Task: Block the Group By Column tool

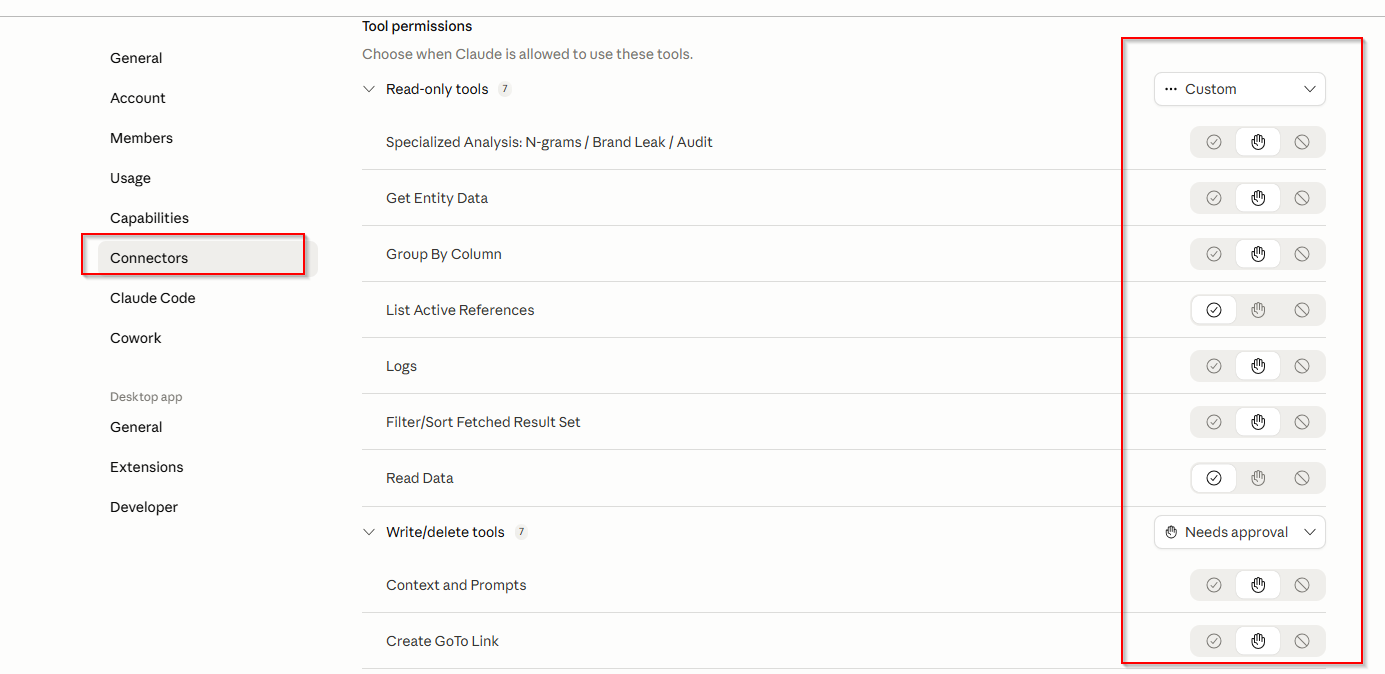Action: pos(1302,254)
